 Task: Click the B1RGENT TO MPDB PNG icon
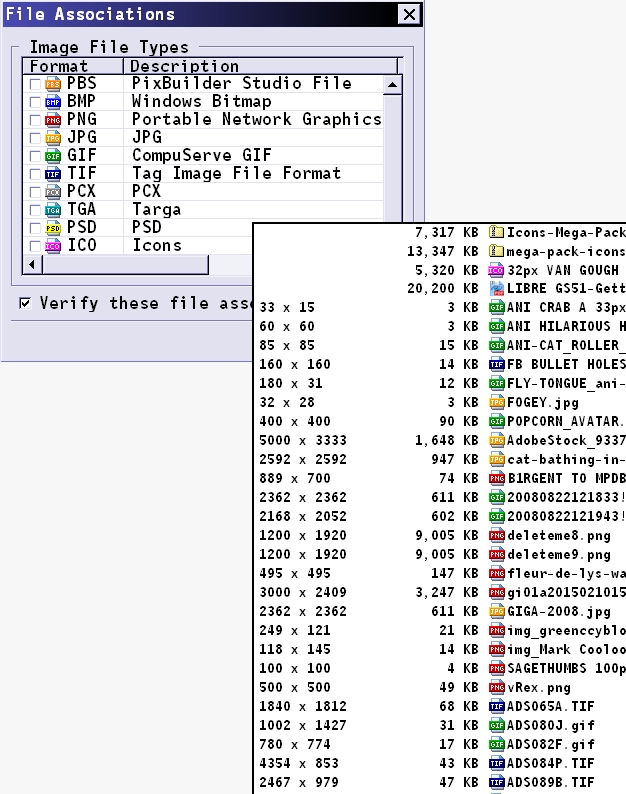coord(496,479)
